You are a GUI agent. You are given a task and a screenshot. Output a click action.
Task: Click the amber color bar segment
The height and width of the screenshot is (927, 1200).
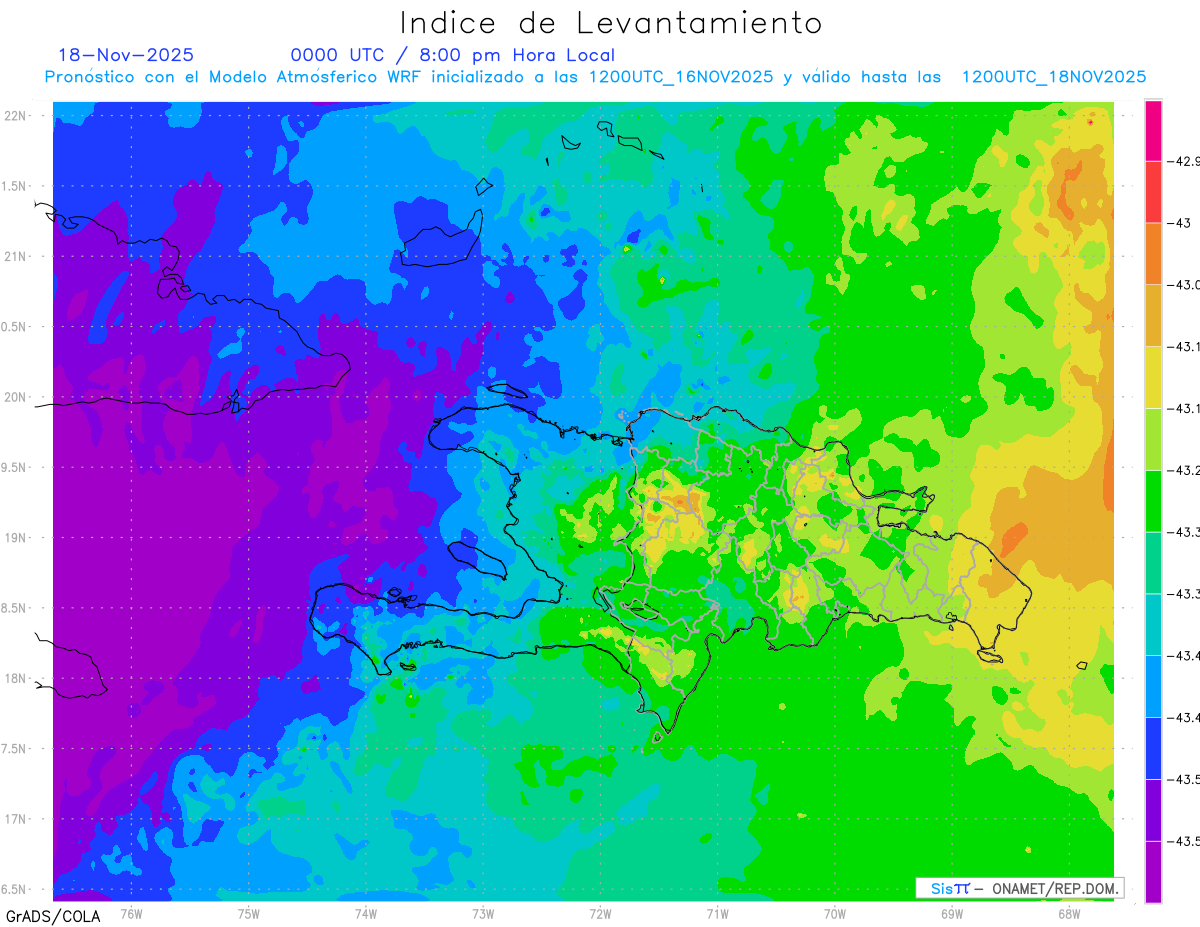1153,316
